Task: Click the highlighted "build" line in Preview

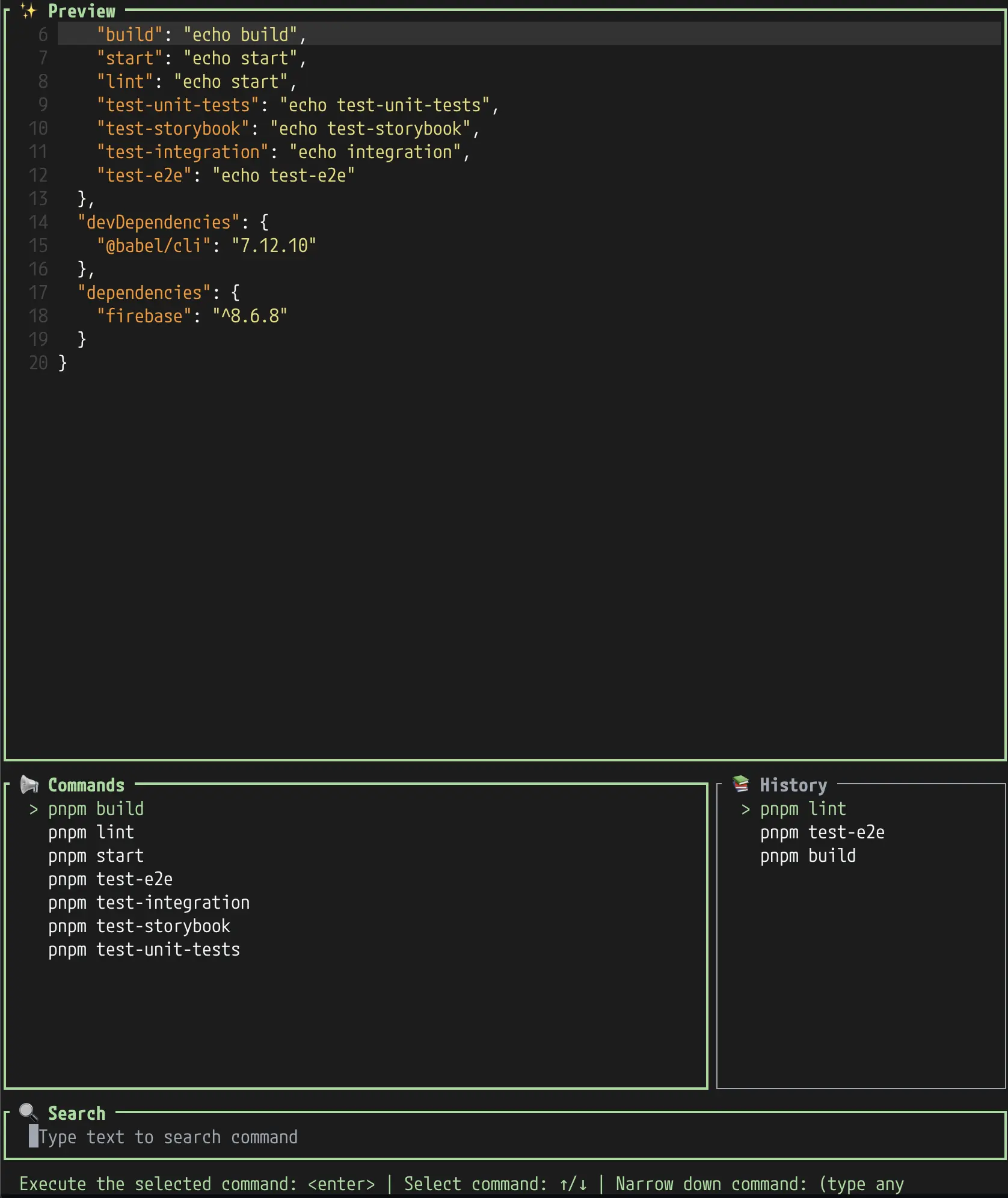Action: point(529,34)
